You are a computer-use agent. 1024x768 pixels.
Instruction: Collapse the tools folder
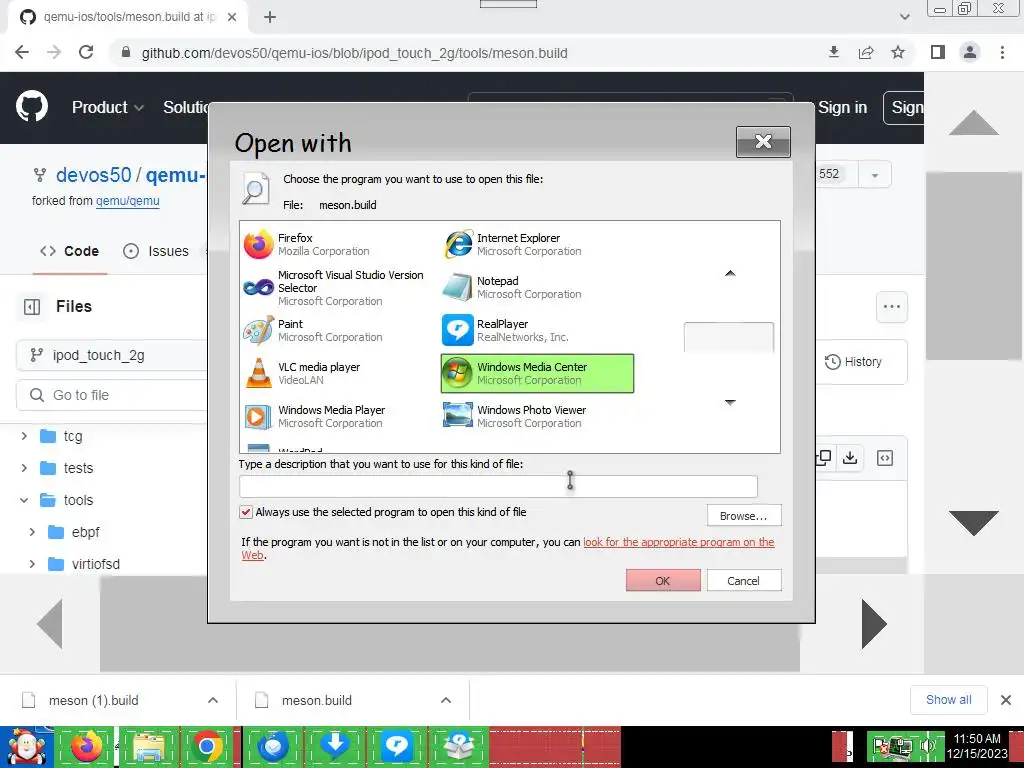[x=24, y=500]
